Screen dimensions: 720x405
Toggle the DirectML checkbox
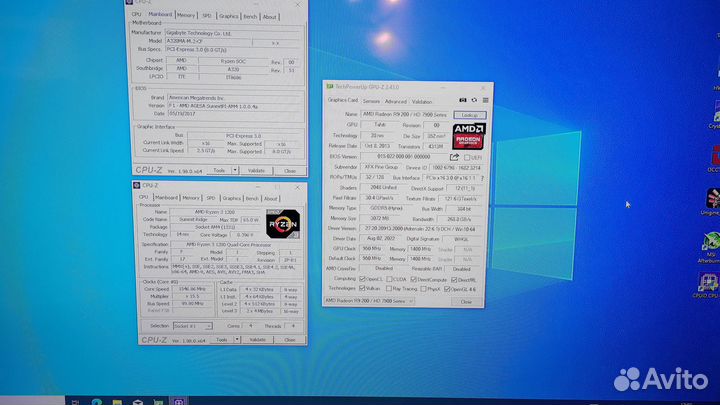(454, 279)
